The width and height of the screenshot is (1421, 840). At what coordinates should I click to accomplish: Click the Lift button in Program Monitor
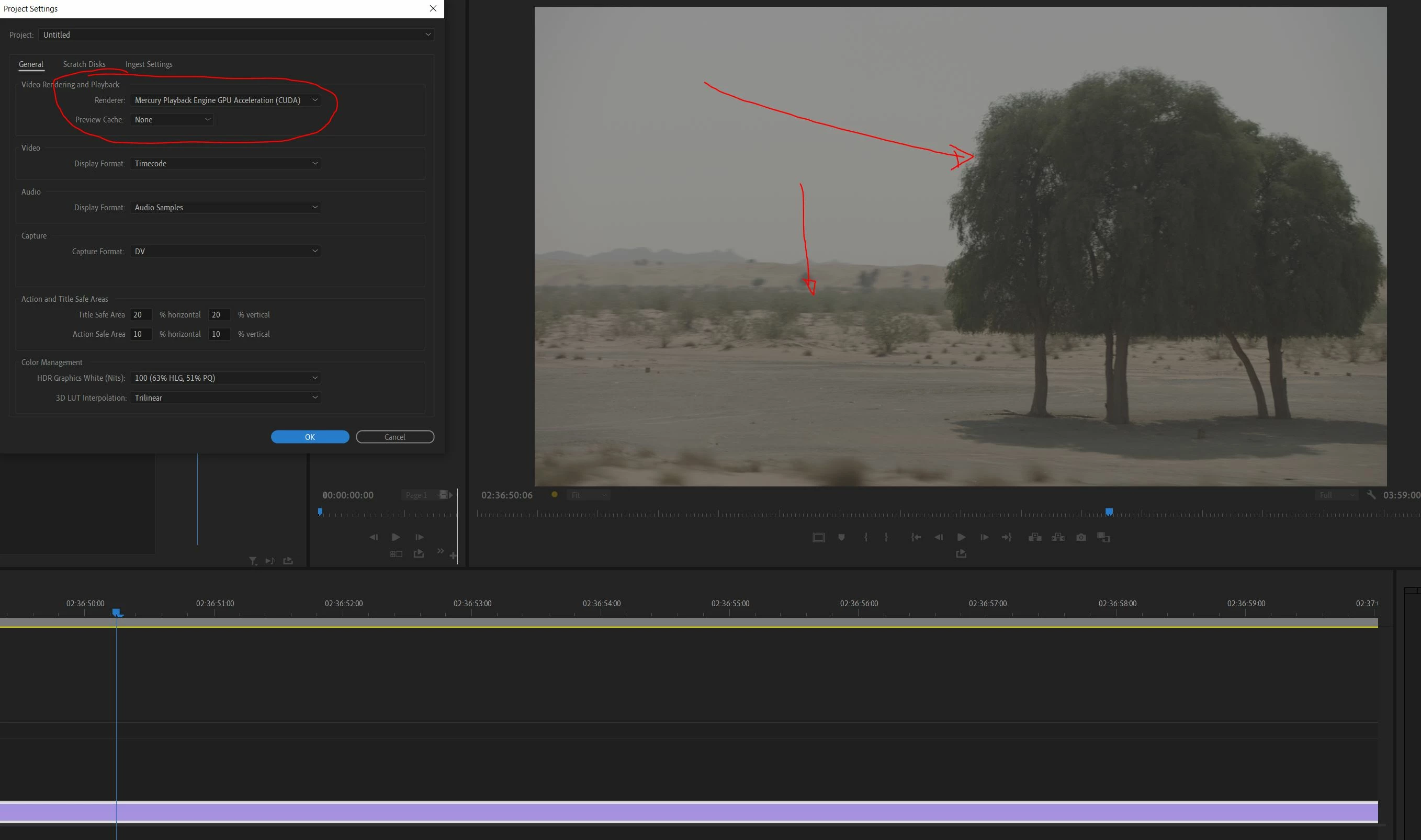coord(1034,537)
